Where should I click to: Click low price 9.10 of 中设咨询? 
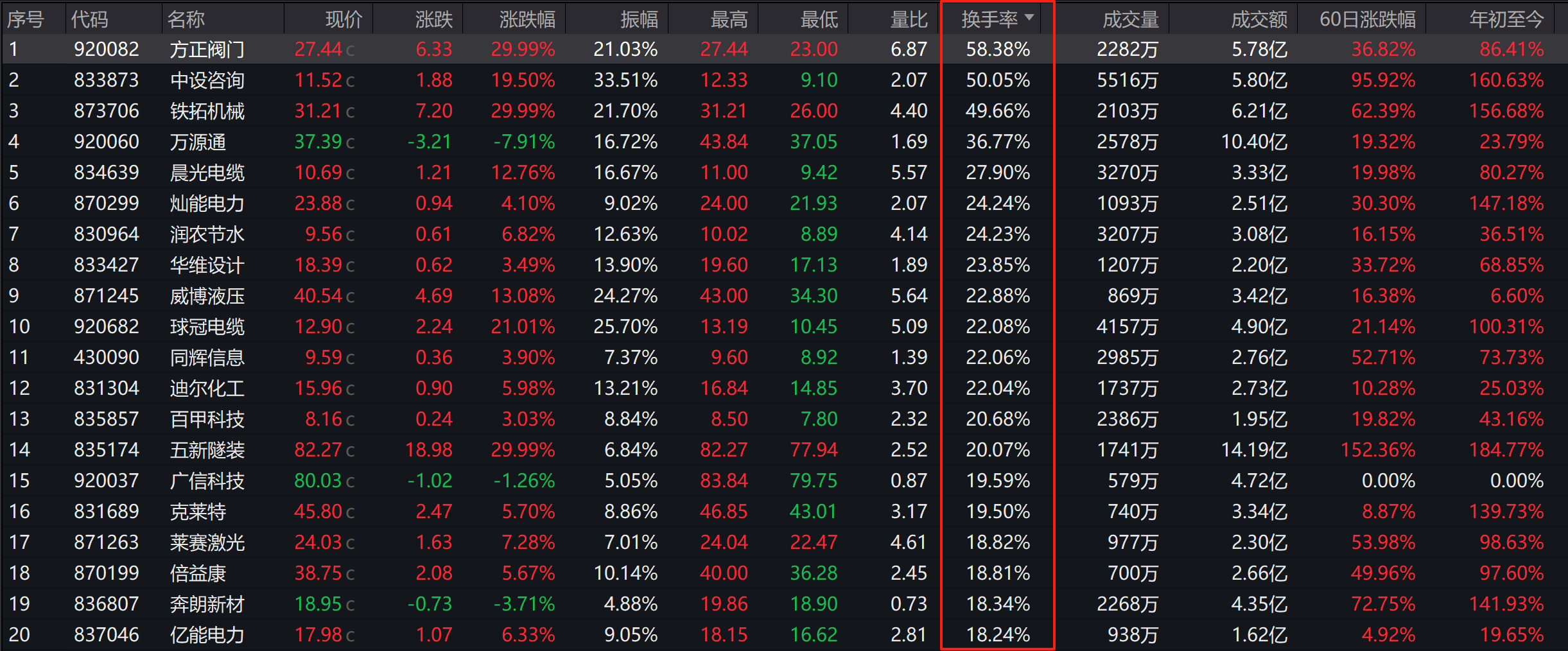[819, 80]
